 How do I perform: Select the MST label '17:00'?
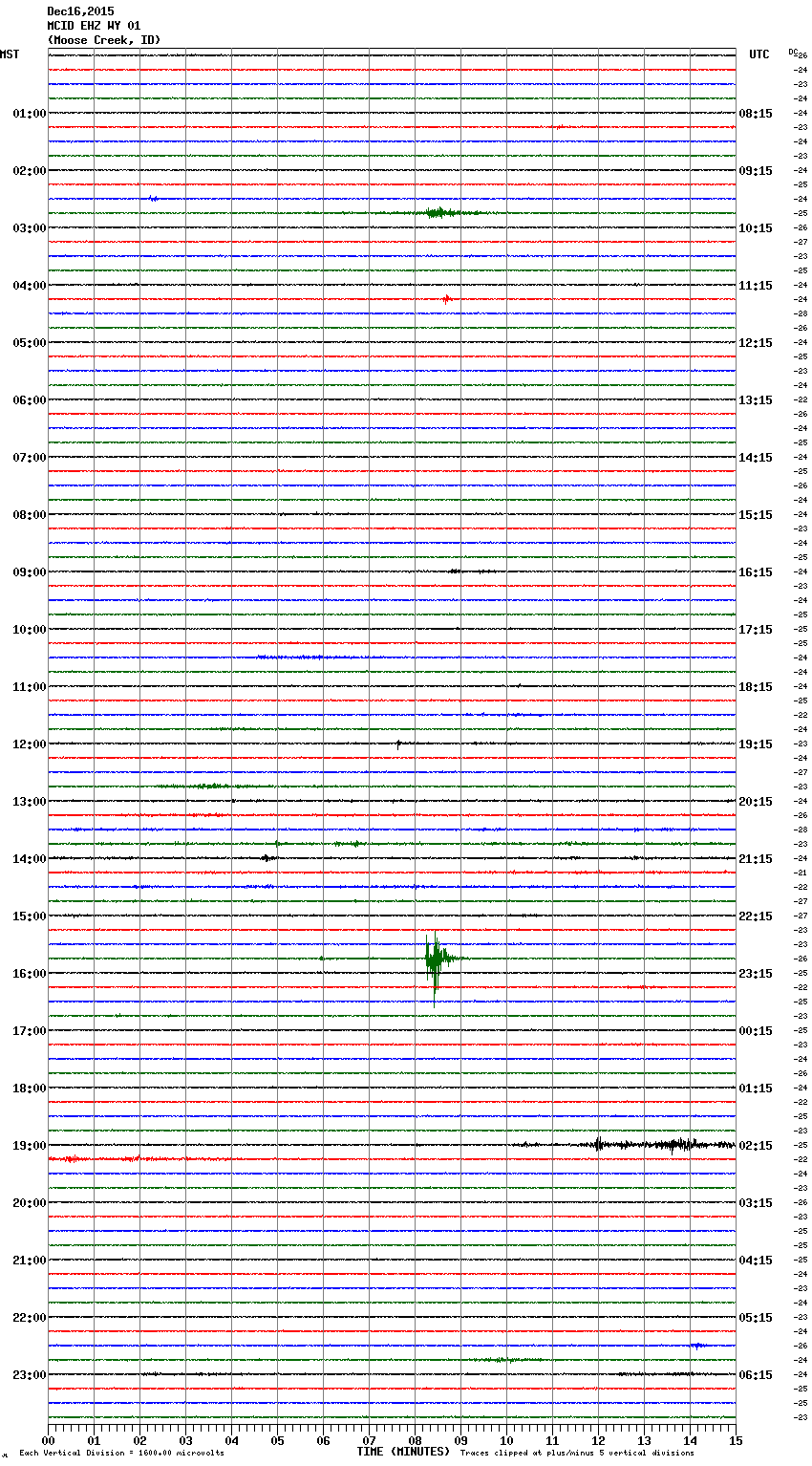(x=29, y=1031)
